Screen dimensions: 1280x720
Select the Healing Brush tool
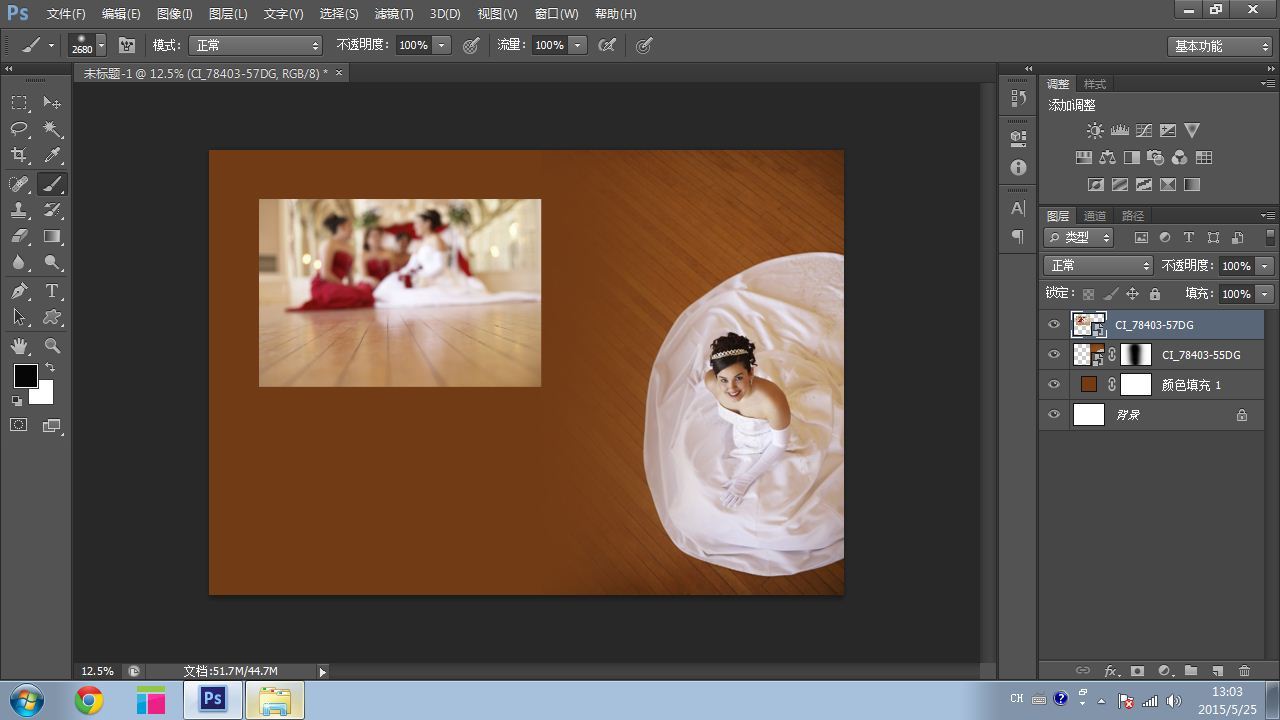coord(19,184)
